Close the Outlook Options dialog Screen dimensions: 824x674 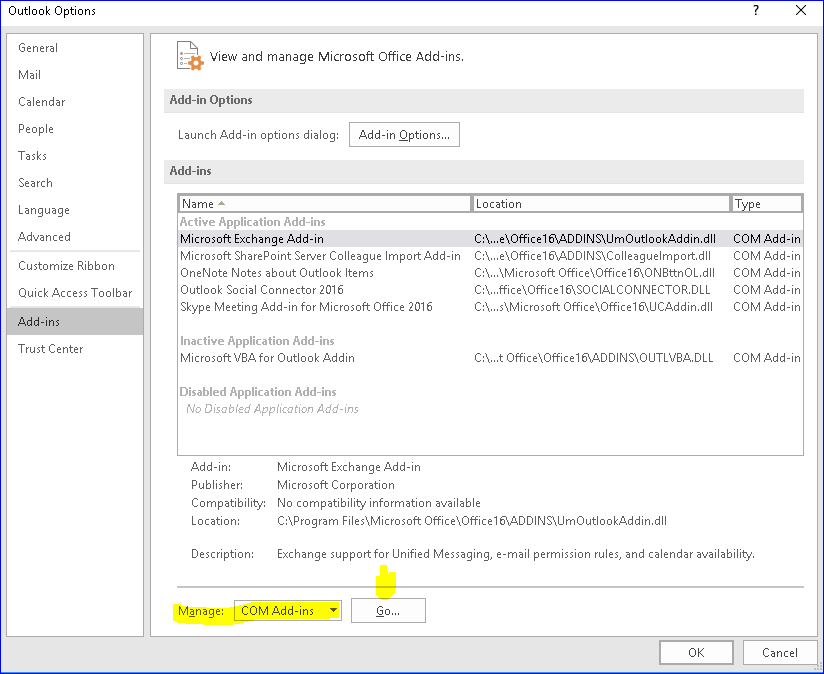click(801, 11)
